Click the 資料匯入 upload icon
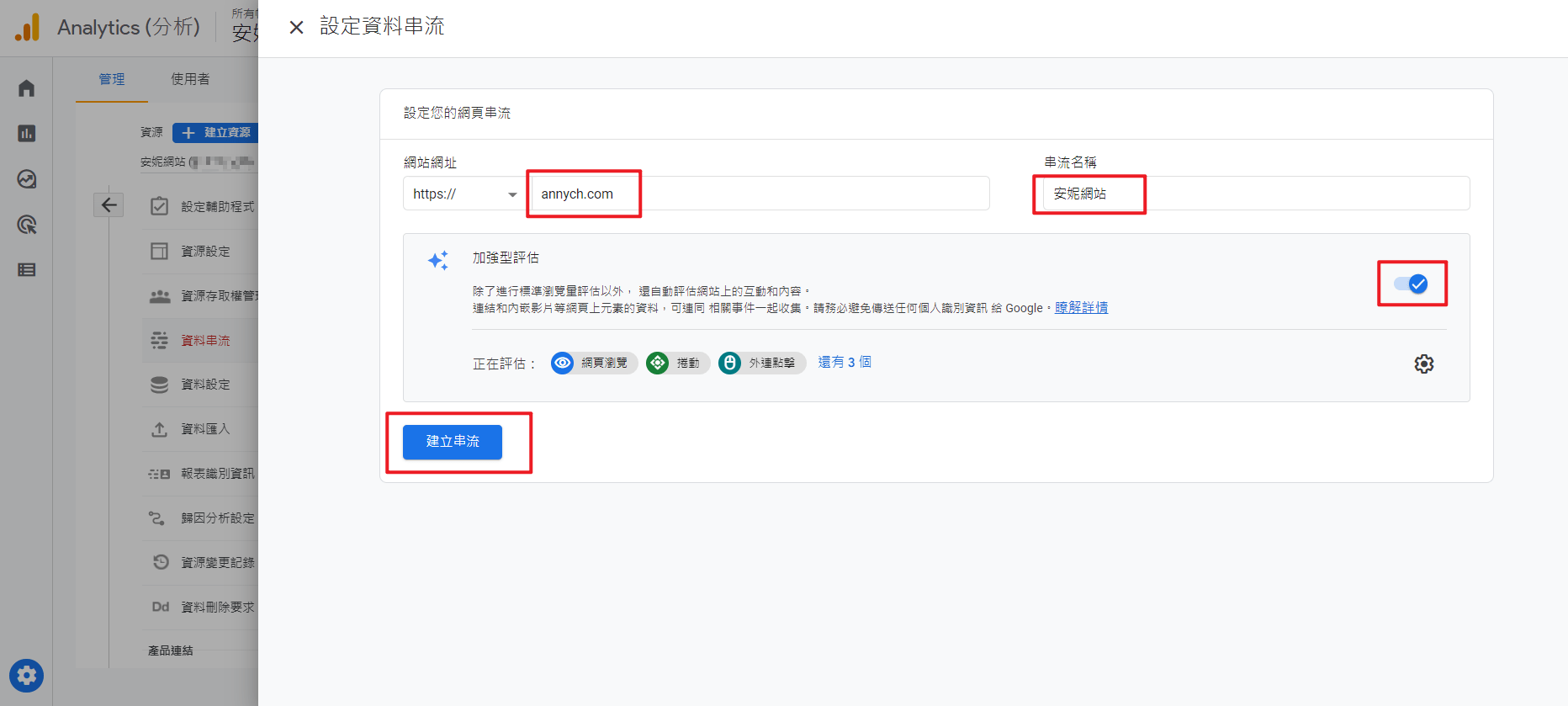The width and height of the screenshot is (1568, 706). [159, 429]
